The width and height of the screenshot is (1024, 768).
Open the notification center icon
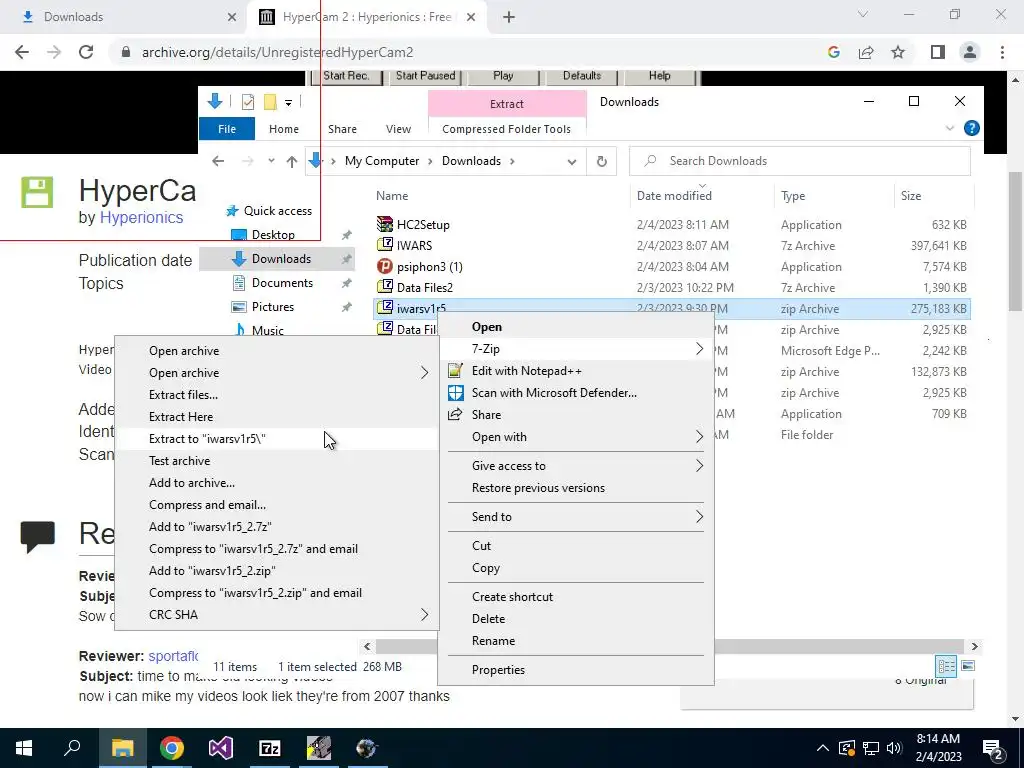click(993, 748)
